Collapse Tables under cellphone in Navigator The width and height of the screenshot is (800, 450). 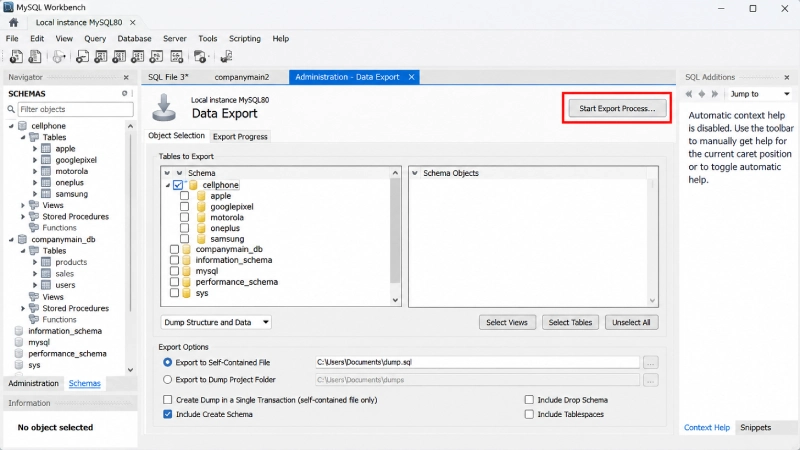23,137
